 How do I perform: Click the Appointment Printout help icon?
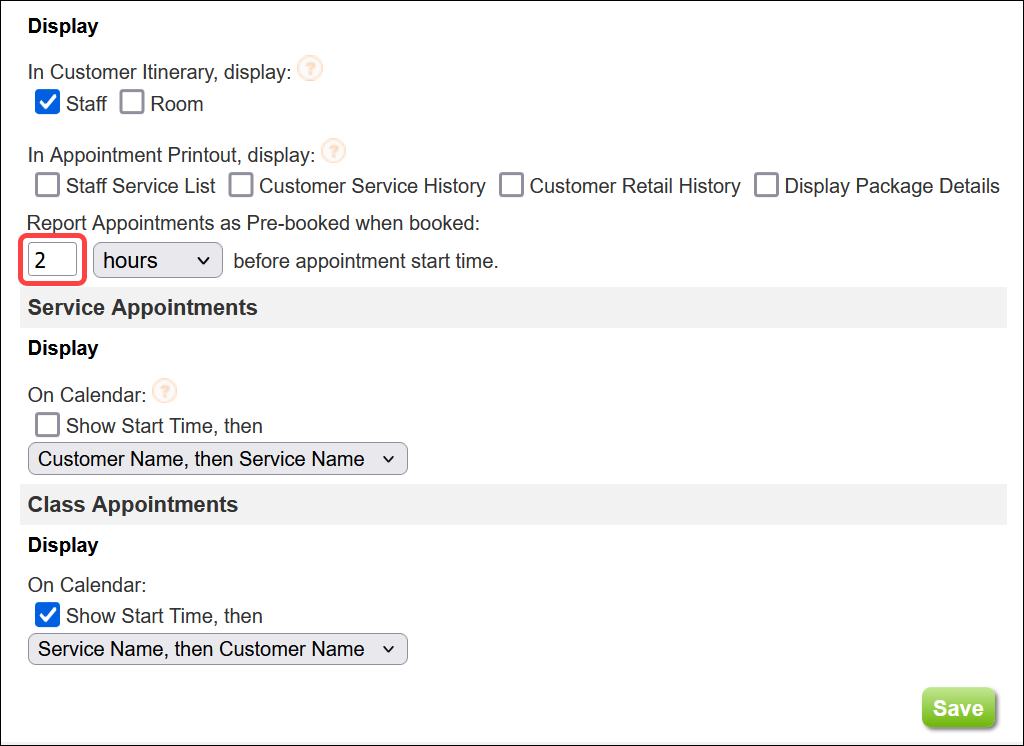tap(333, 150)
